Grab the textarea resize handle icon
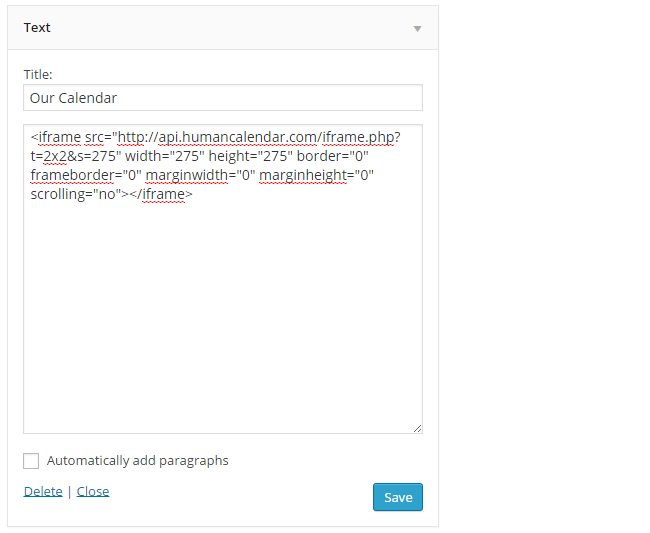Viewport: 650px width, 533px height. point(417,429)
